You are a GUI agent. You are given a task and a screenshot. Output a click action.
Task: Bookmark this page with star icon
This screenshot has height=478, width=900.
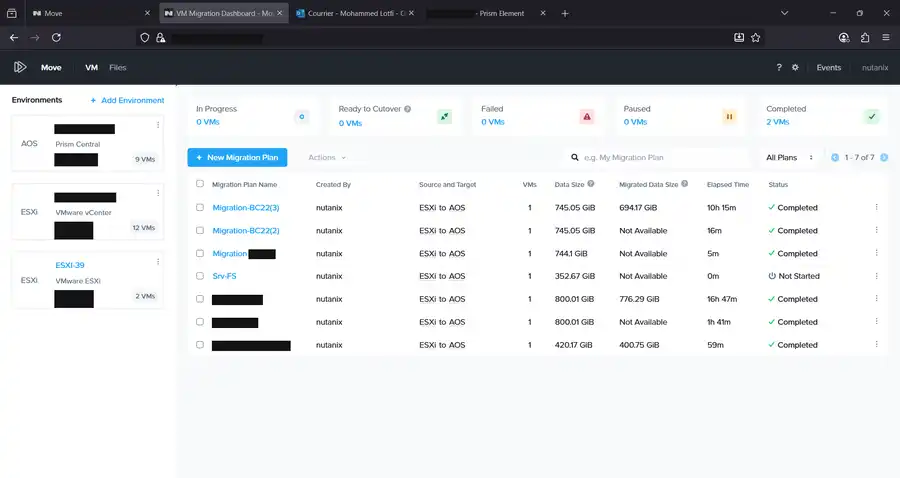click(755, 37)
